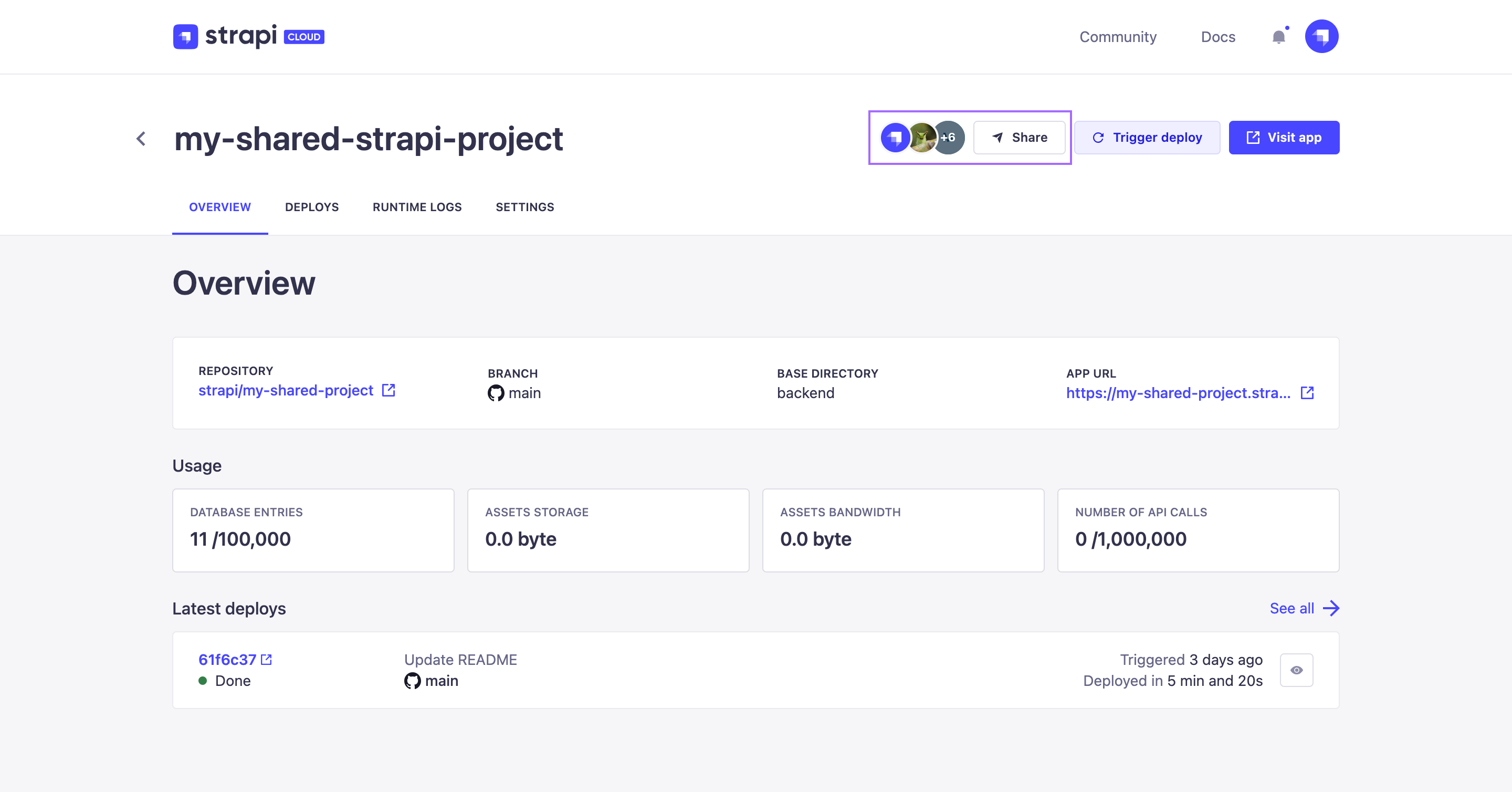This screenshot has height=792, width=1512.
Task: Click the Community navigation link
Action: [1117, 36]
